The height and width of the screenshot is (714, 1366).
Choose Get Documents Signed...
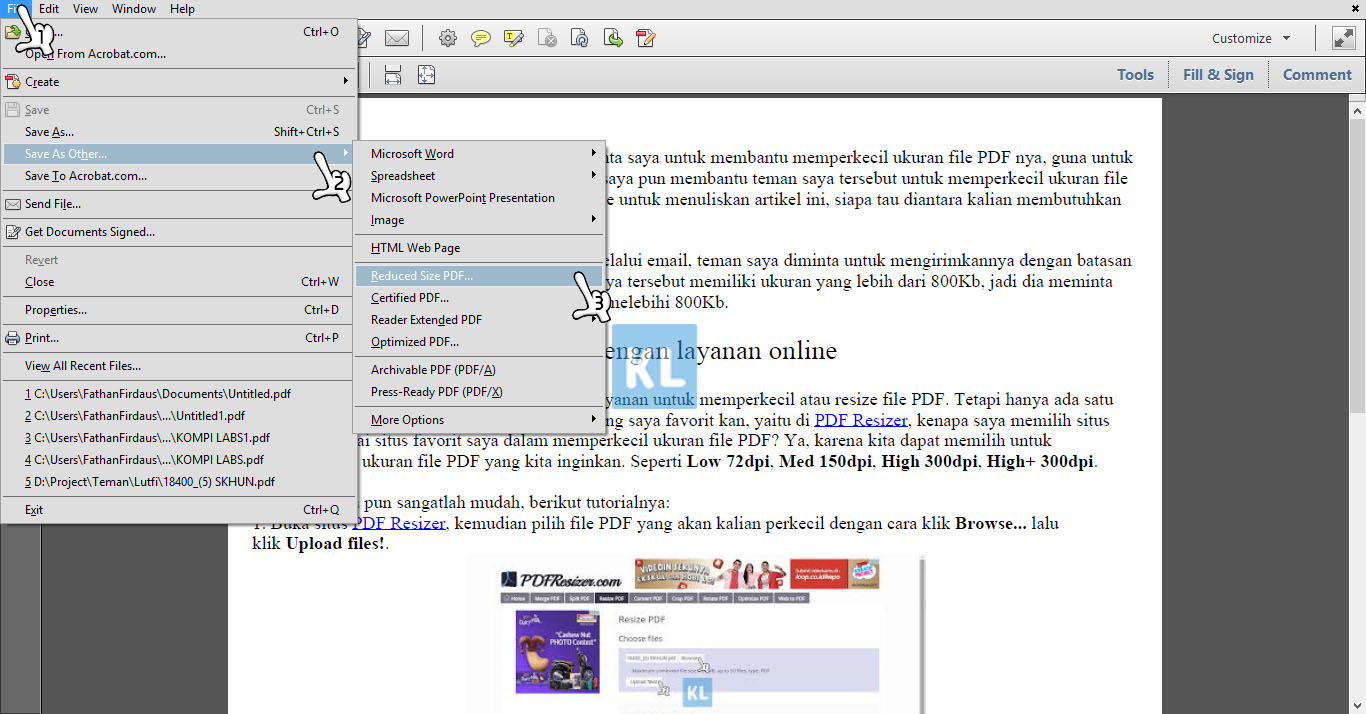tap(179, 232)
